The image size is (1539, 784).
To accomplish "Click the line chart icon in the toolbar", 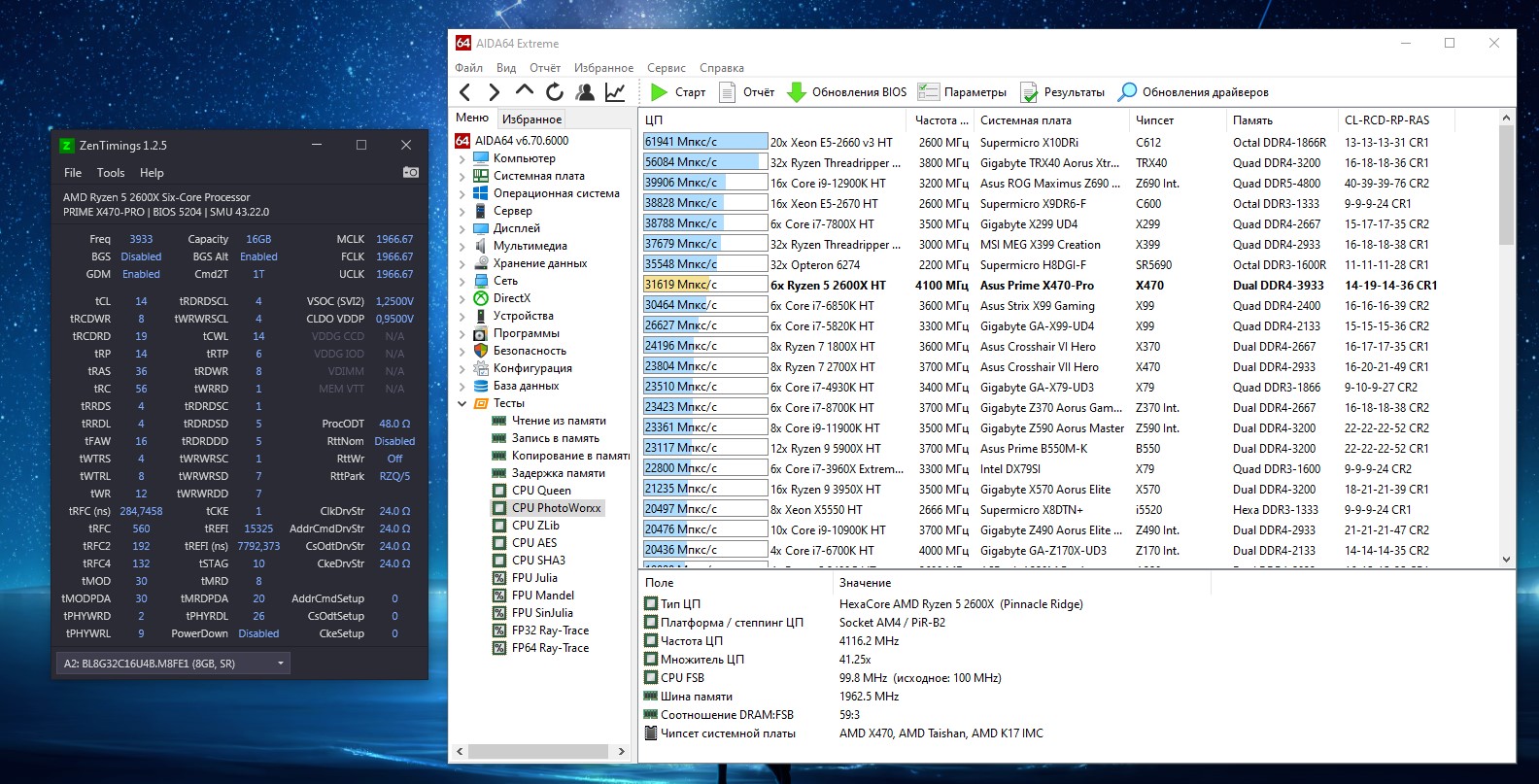I will tap(615, 92).
